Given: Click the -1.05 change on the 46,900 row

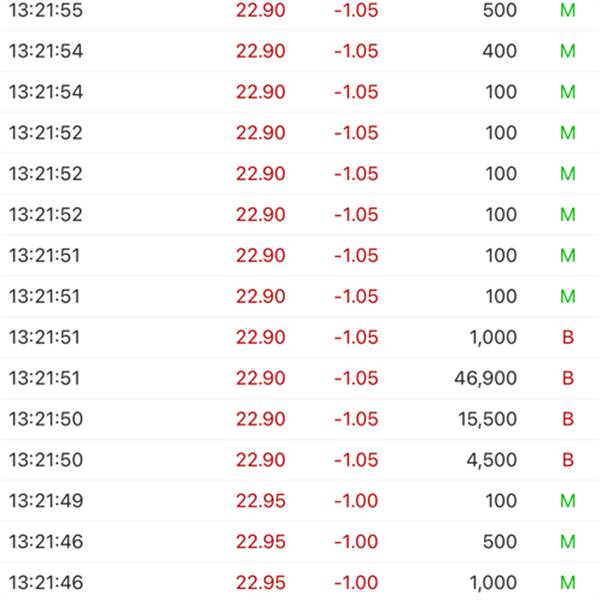Looking at the screenshot, I should tap(356, 378).
